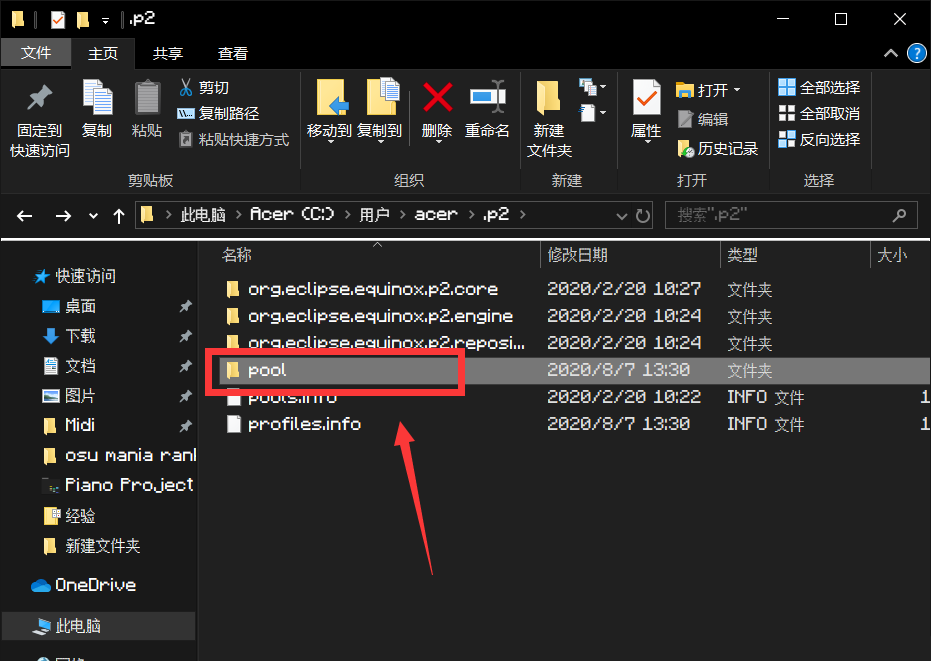Select the pool folder
Screen dimensions: 931x661
(x=267, y=370)
